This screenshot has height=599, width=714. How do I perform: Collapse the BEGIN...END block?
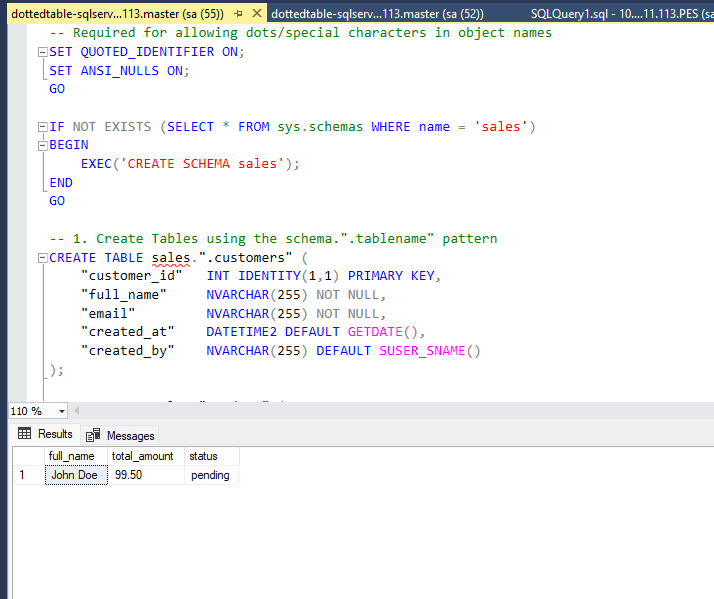pyautogui.click(x=41, y=146)
